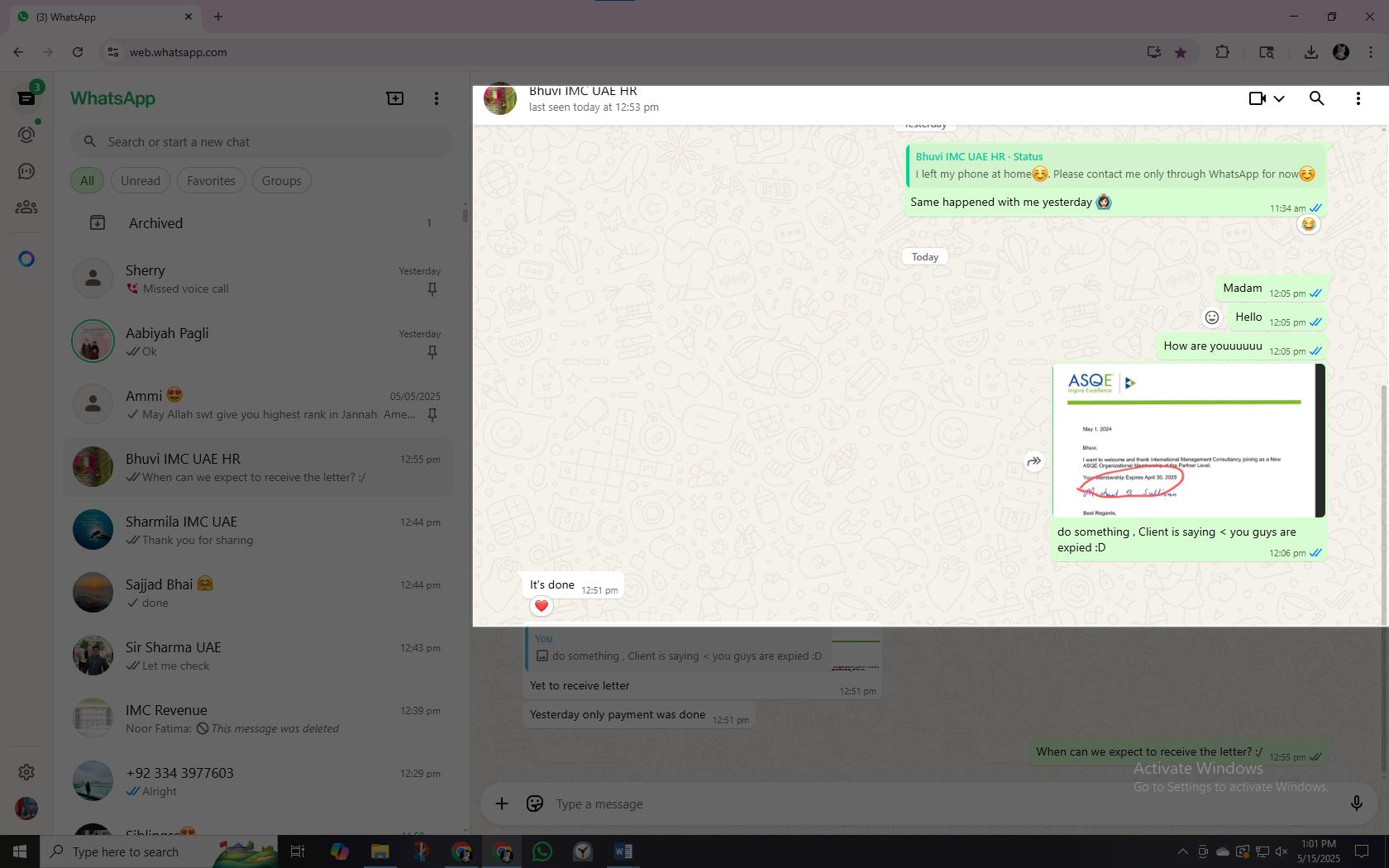Open Sajjad Bhai chat
1389x868 pixels.
click(258, 593)
